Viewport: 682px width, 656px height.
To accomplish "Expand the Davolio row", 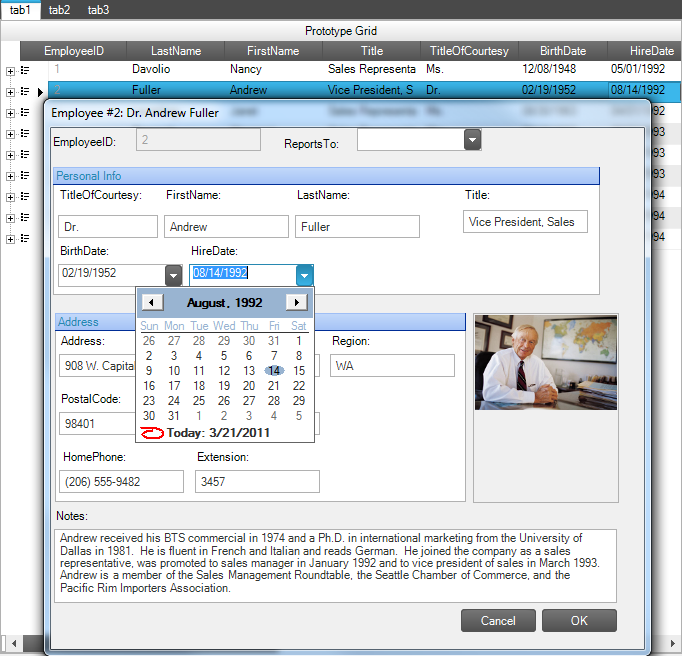I will point(10,71).
